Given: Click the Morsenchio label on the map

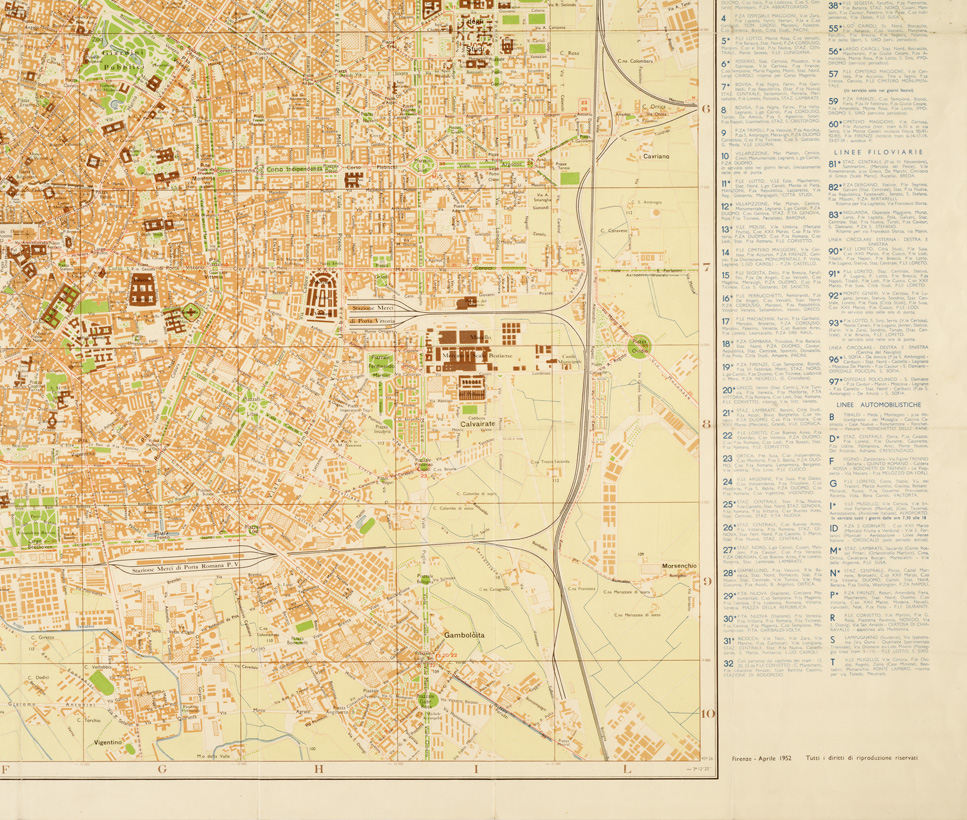Looking at the screenshot, I should (678, 567).
